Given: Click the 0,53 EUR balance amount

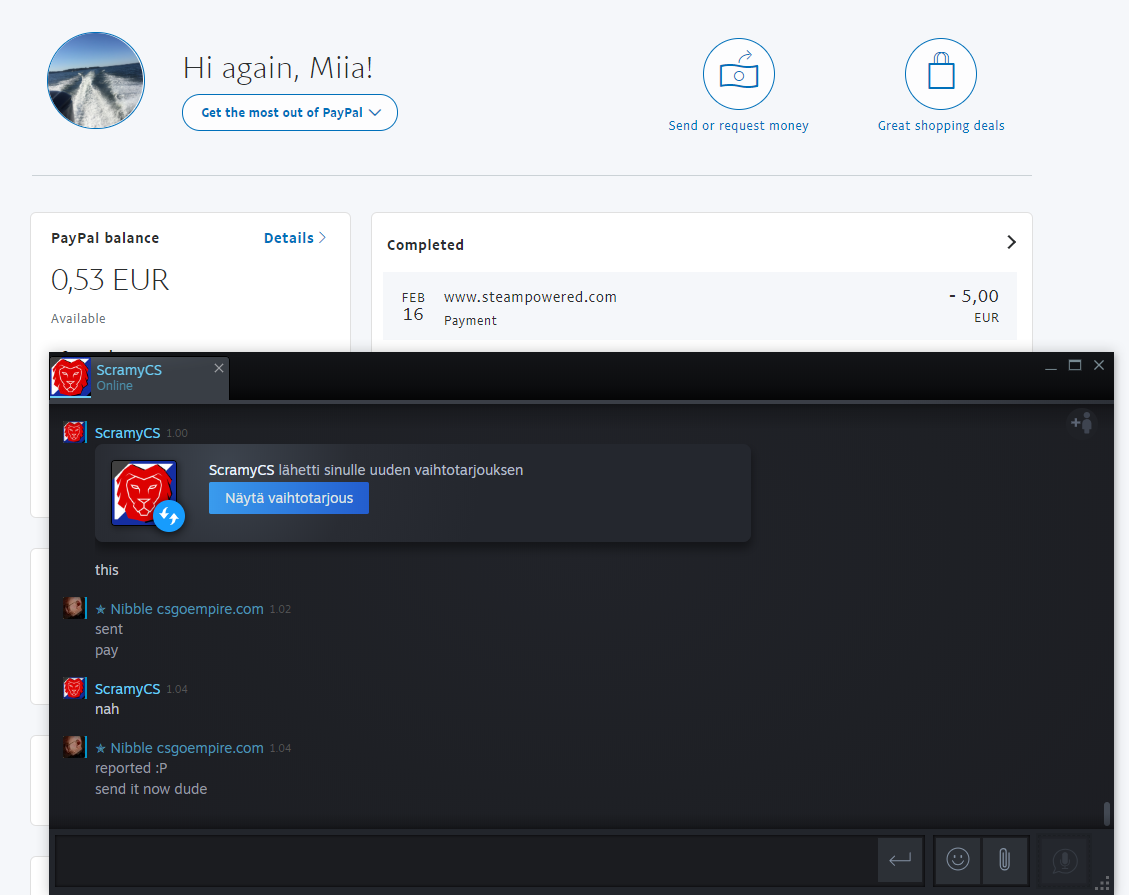Looking at the screenshot, I should [x=110, y=280].
